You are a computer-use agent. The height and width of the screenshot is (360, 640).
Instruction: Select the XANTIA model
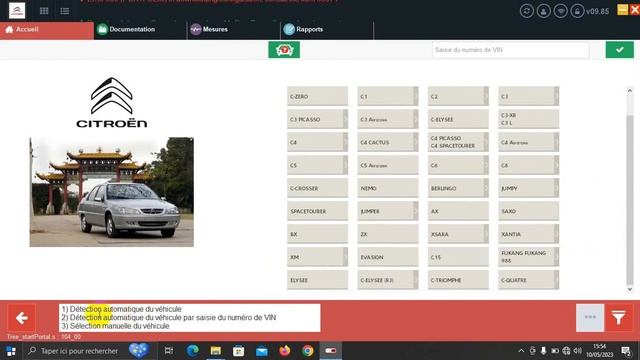[x=529, y=234]
